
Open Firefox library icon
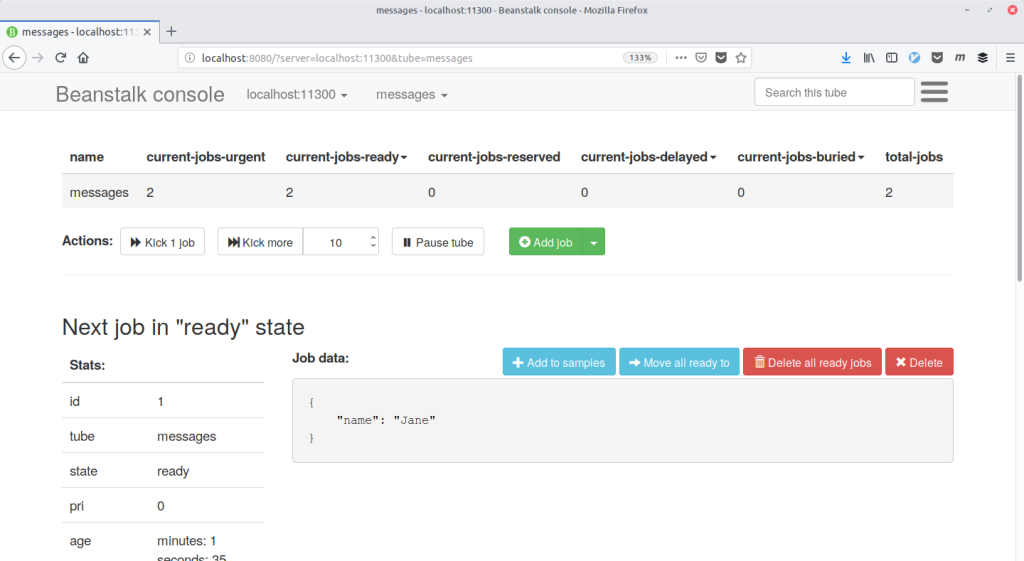(x=869, y=57)
